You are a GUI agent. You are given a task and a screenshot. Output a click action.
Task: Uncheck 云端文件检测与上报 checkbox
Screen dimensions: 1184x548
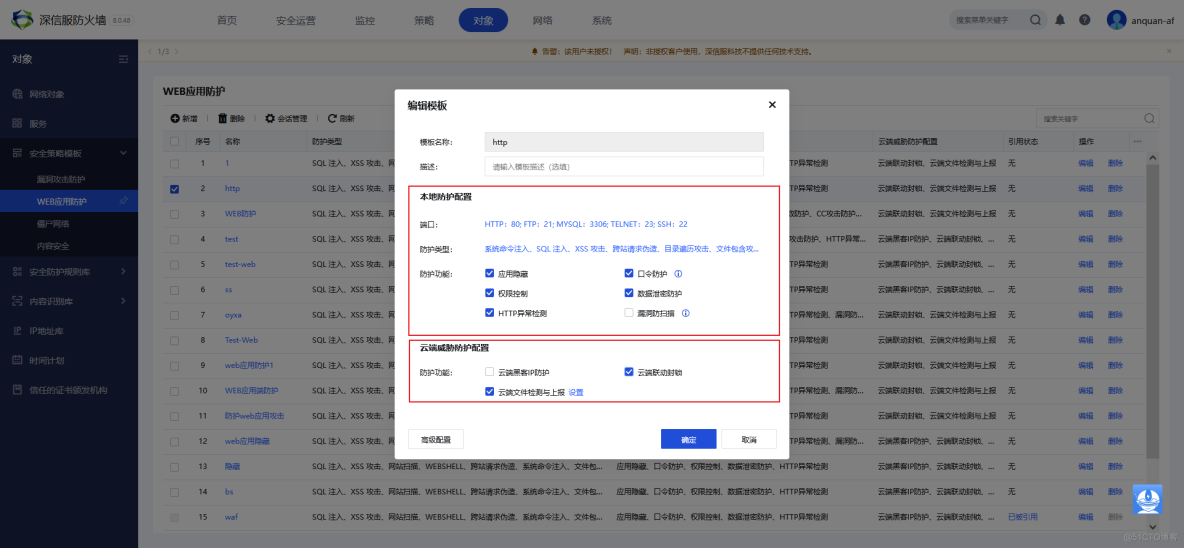pyautogui.click(x=489, y=392)
